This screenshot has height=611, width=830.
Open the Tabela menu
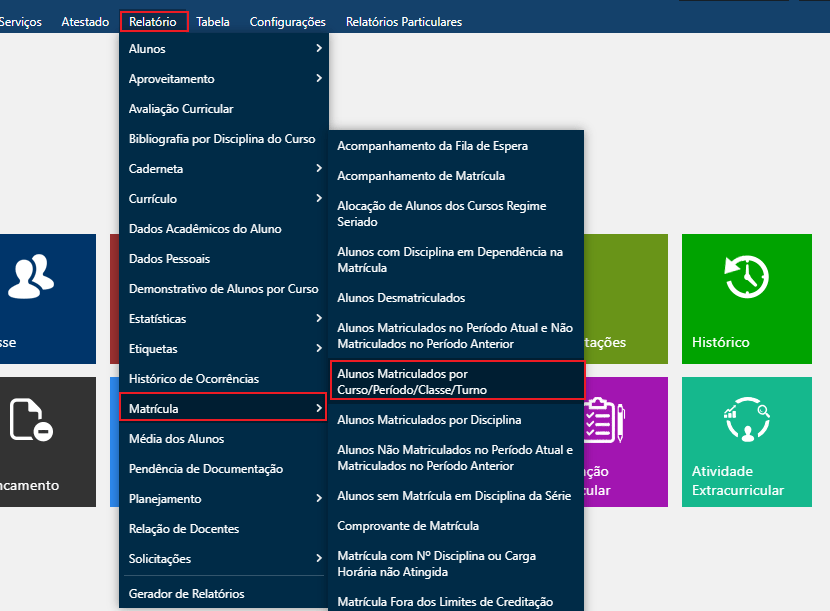pyautogui.click(x=213, y=21)
